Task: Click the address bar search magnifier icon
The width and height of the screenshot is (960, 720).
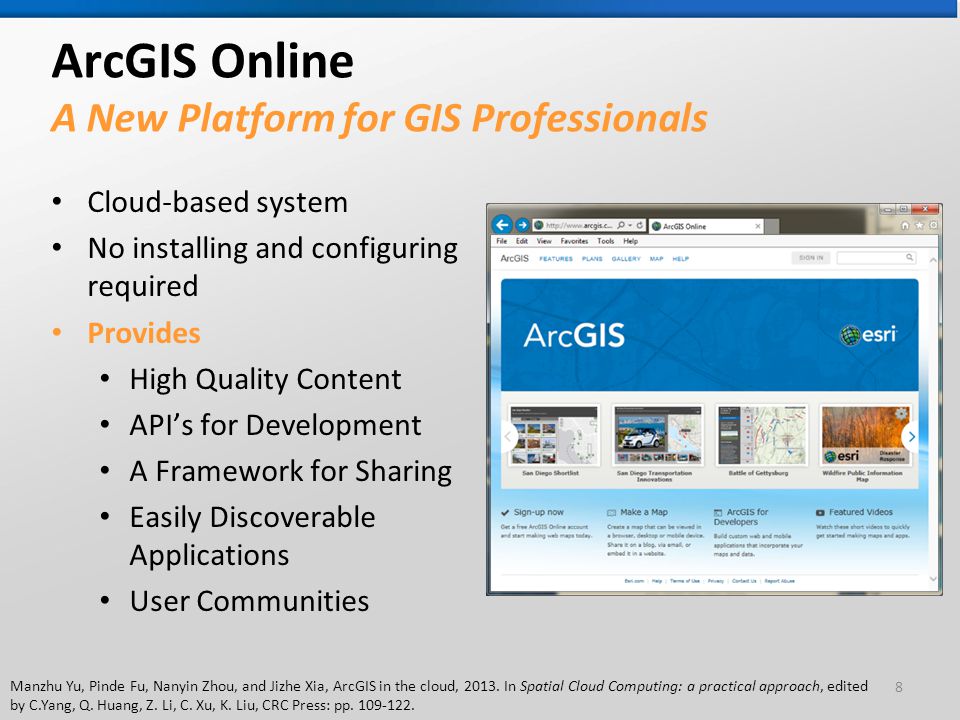Action: coord(621,225)
